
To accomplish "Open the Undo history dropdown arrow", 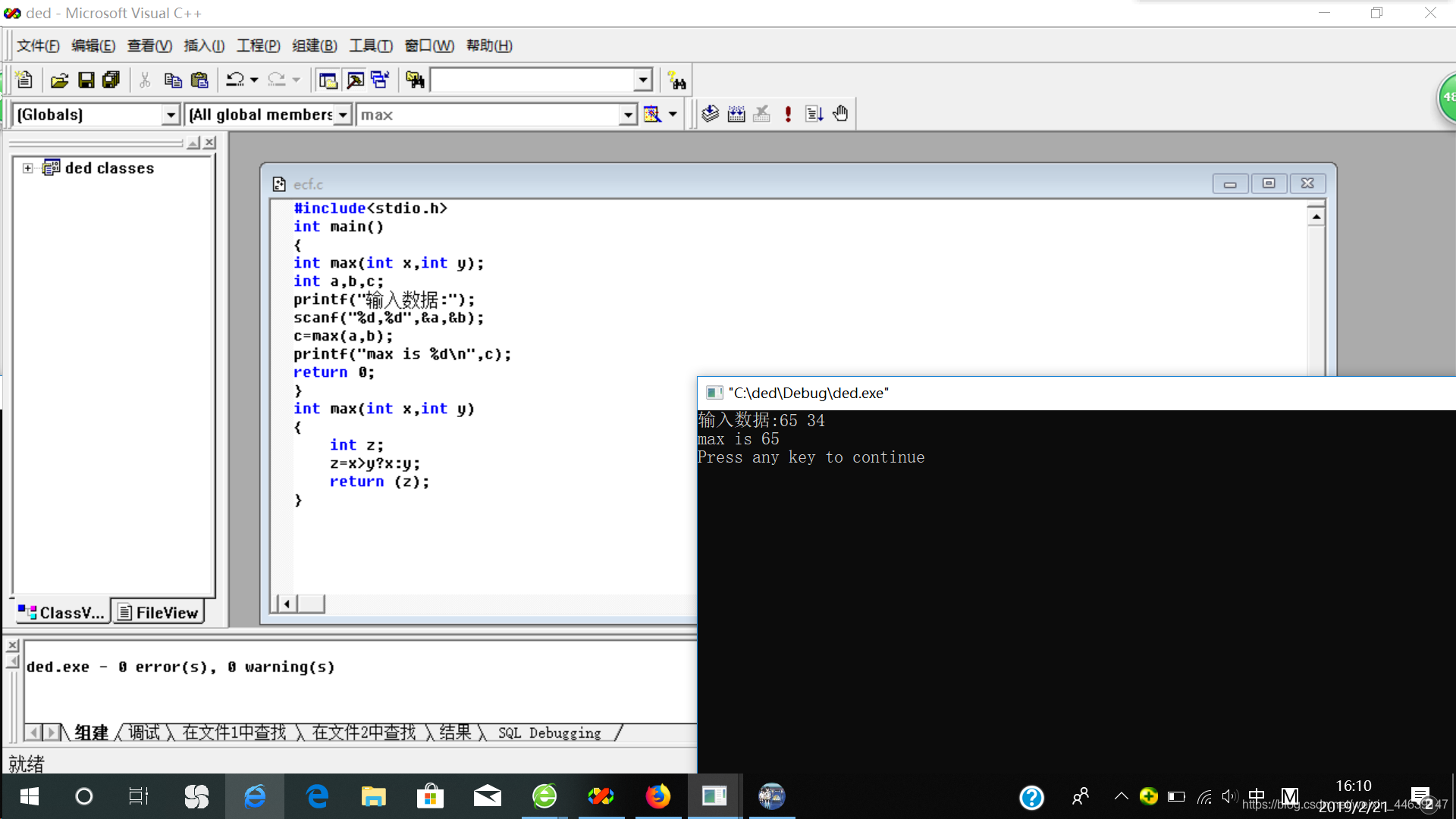I will (x=254, y=80).
